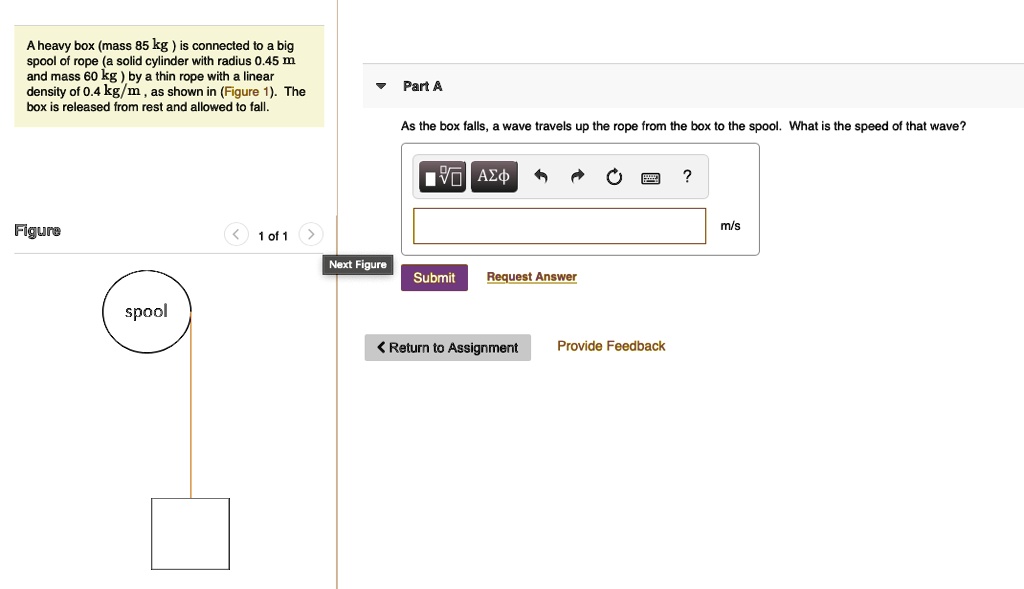
Task: Click the 1 of 1 figure counter
Action: 273,236
